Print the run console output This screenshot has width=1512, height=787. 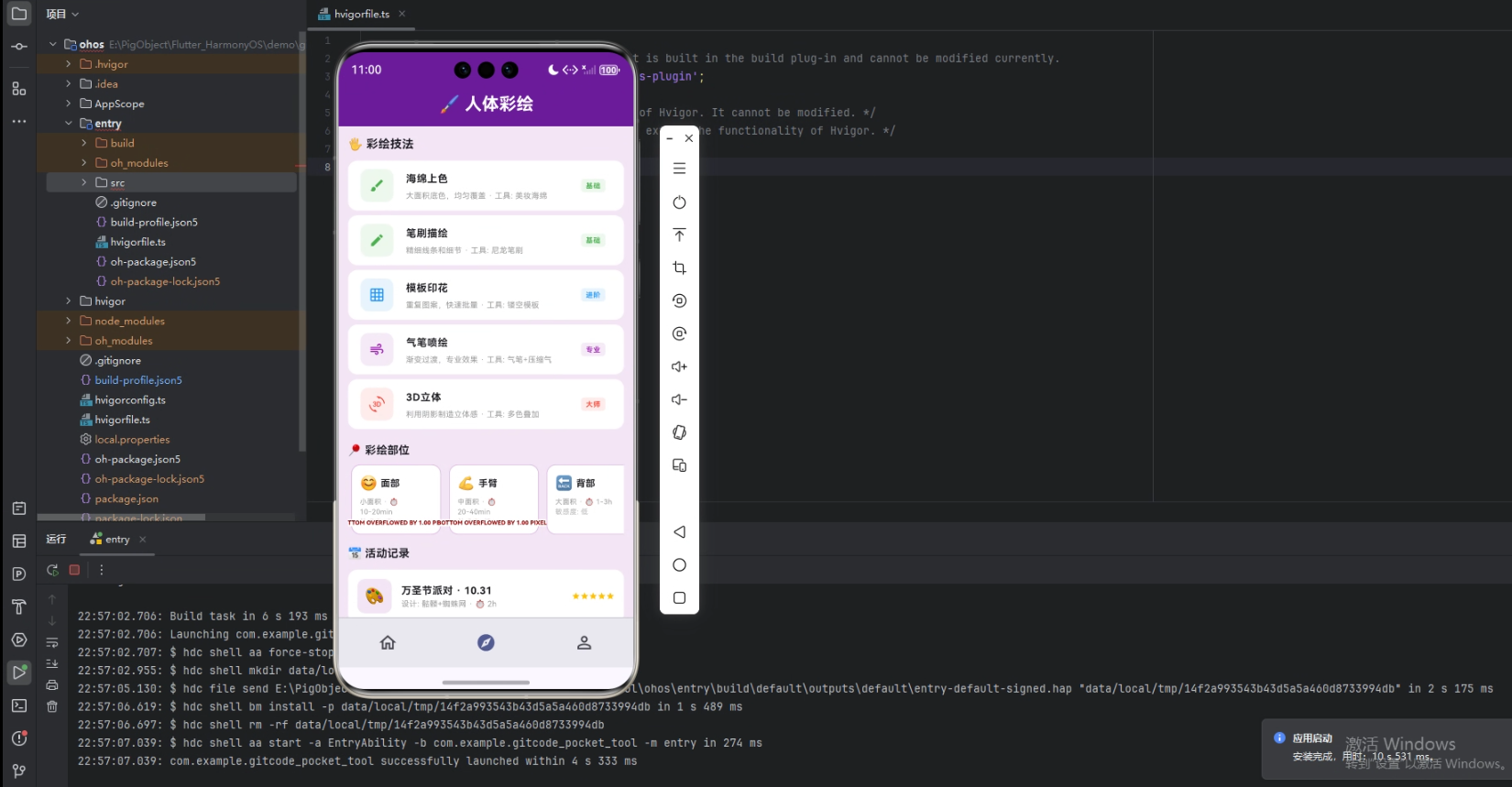[52, 684]
